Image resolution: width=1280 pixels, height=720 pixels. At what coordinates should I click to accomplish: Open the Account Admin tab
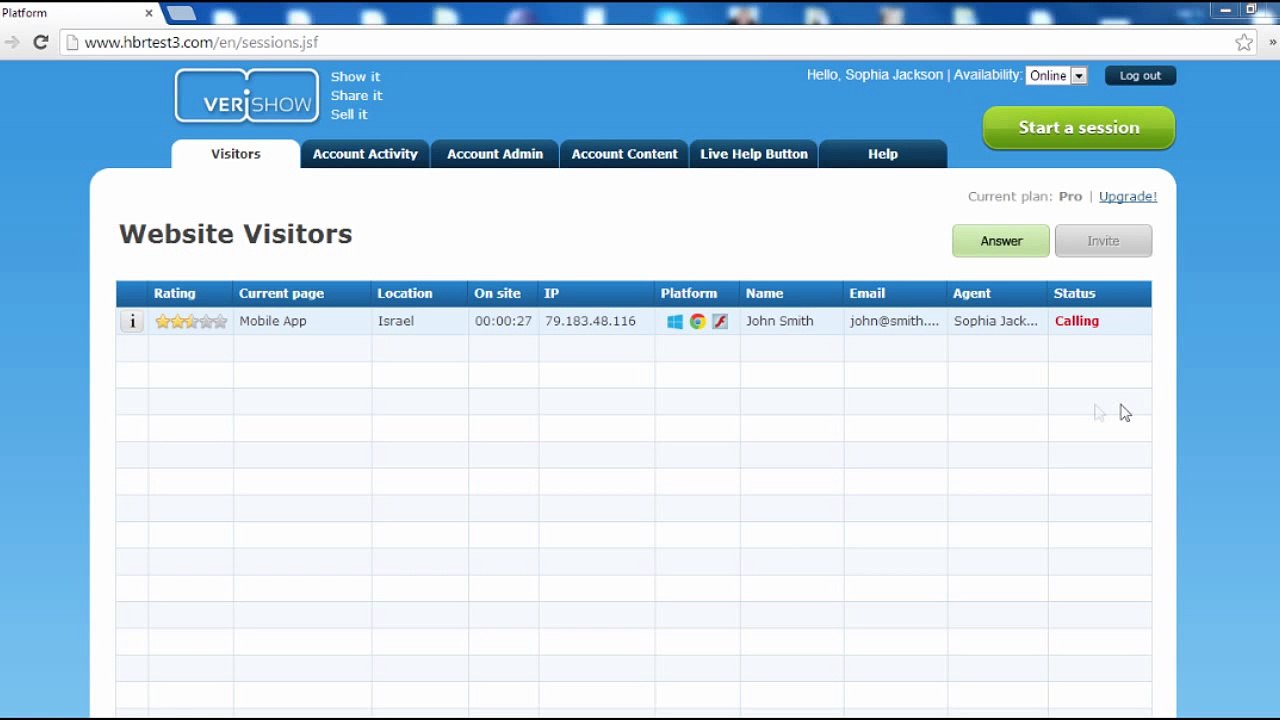[495, 154]
